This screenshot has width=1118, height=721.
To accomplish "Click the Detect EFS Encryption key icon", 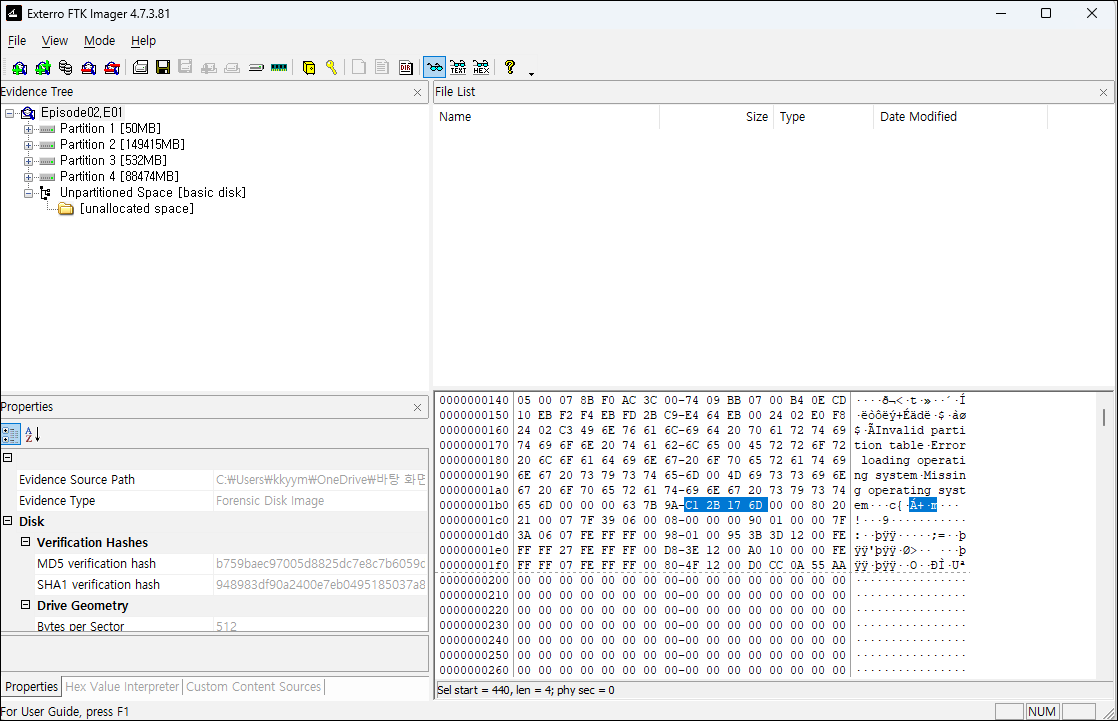I will [332, 68].
